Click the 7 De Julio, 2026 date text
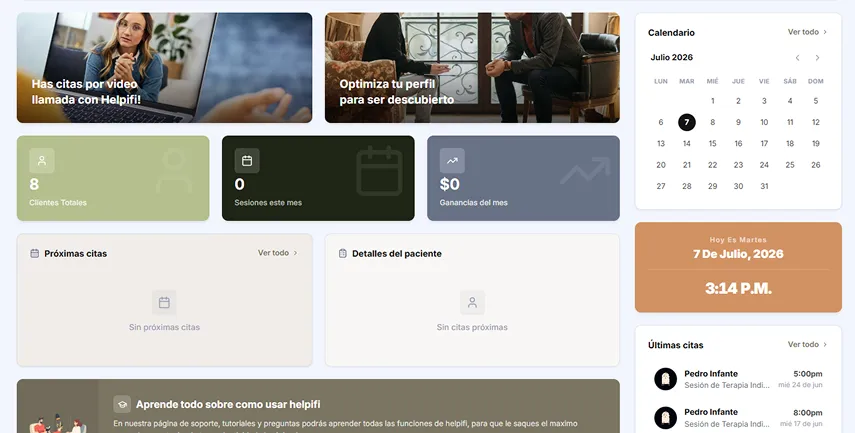 (x=738, y=254)
